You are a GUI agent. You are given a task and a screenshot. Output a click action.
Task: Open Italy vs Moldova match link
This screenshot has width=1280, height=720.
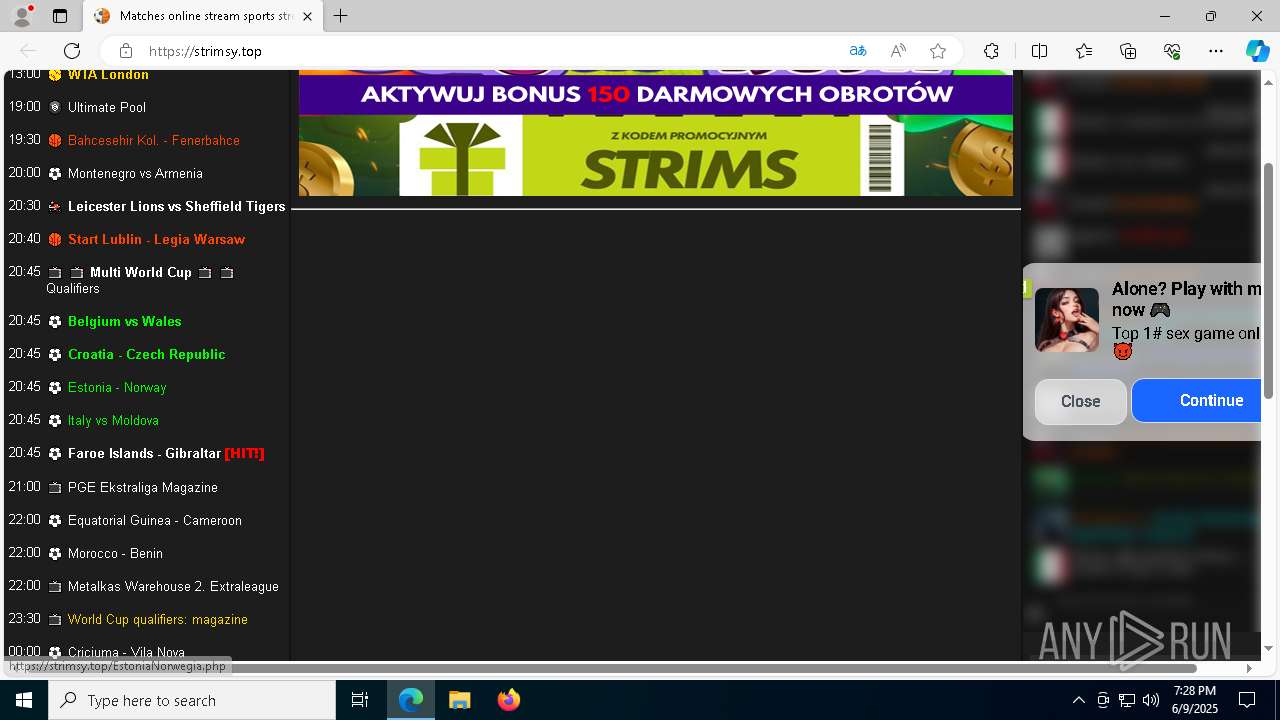pos(113,420)
